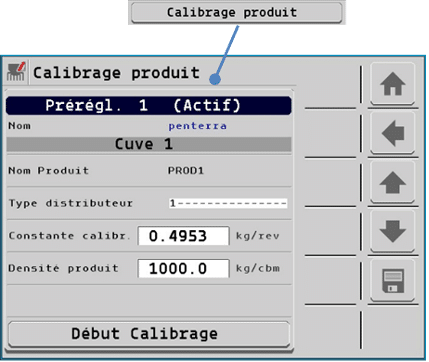Open the Type distributeur selection field

click(x=228, y=203)
